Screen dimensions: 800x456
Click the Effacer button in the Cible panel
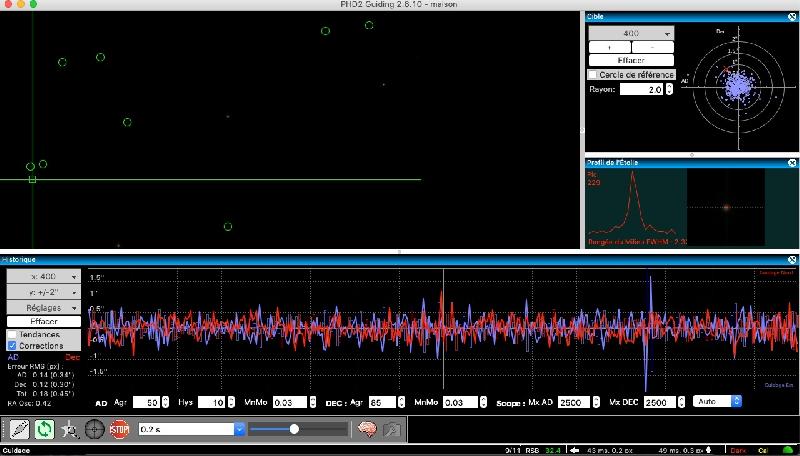click(631, 61)
